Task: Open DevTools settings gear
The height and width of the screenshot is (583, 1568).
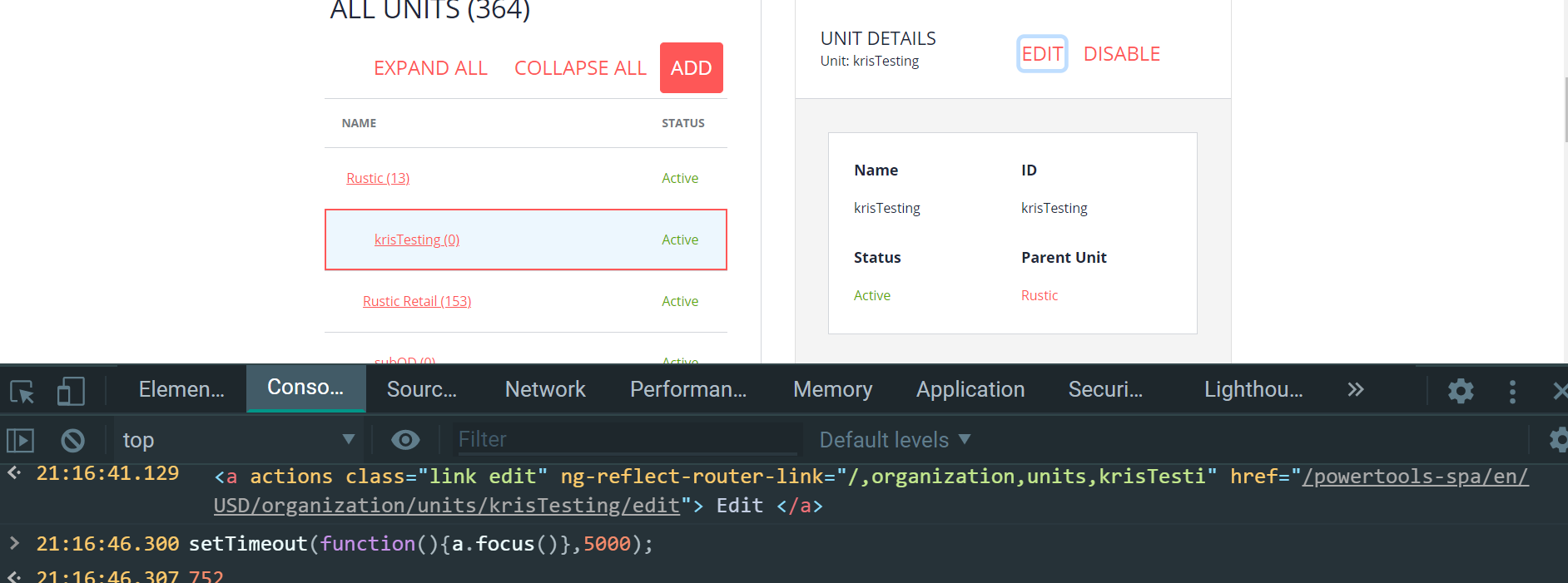Action: (x=1461, y=390)
